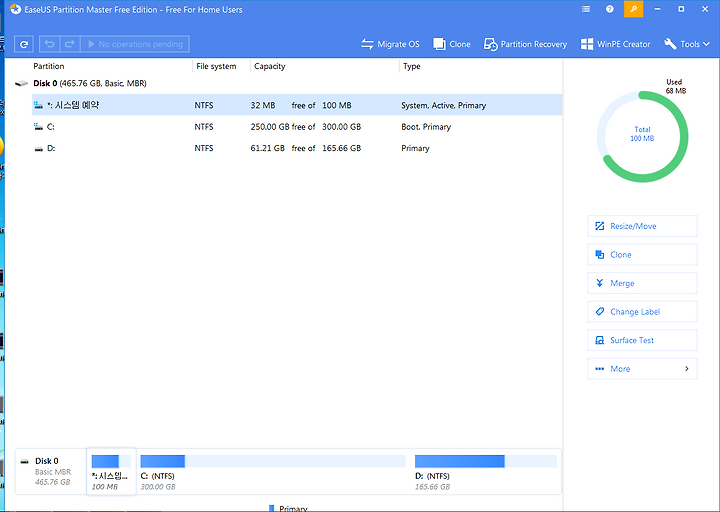720x512 pixels.
Task: Click the Change Label tag icon
Action: (x=600, y=311)
